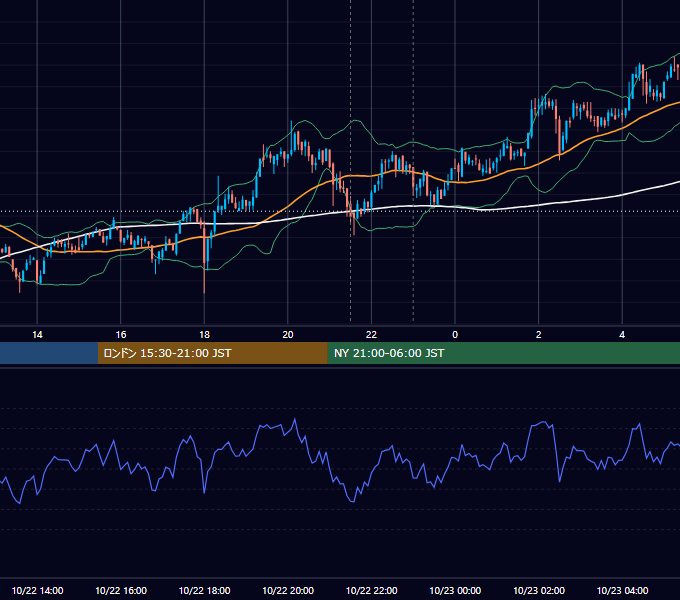Screen dimensions: 680x600
Task: Click the 2 hour label on chart axis
Action: click(539, 335)
